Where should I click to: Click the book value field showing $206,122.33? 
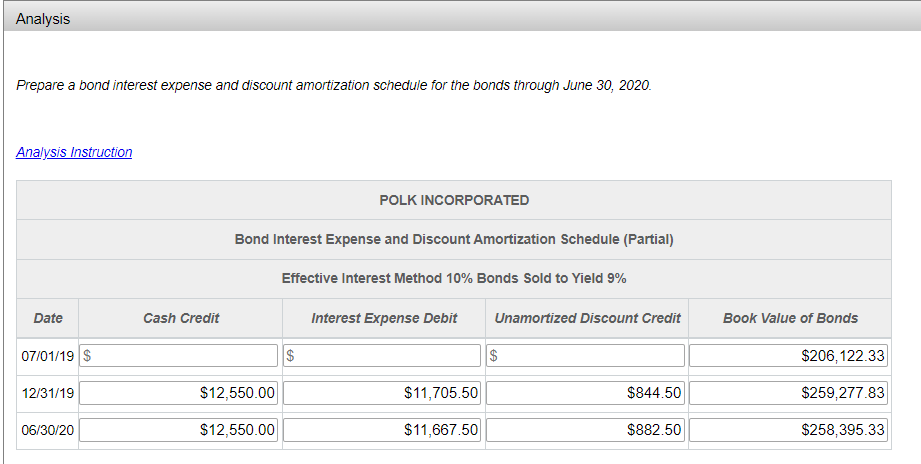tap(788, 355)
